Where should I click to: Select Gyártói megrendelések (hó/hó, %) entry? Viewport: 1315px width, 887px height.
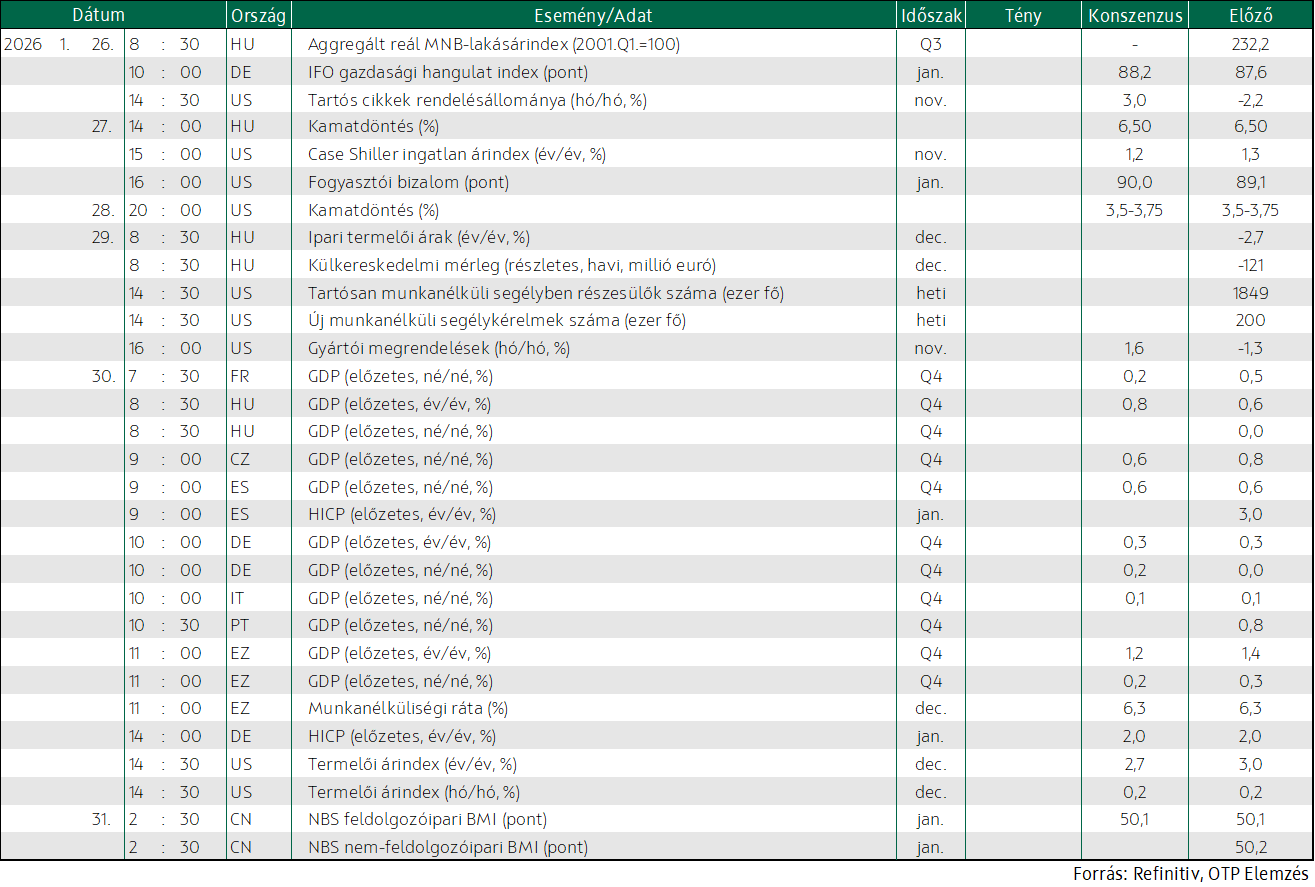[x=439, y=349]
